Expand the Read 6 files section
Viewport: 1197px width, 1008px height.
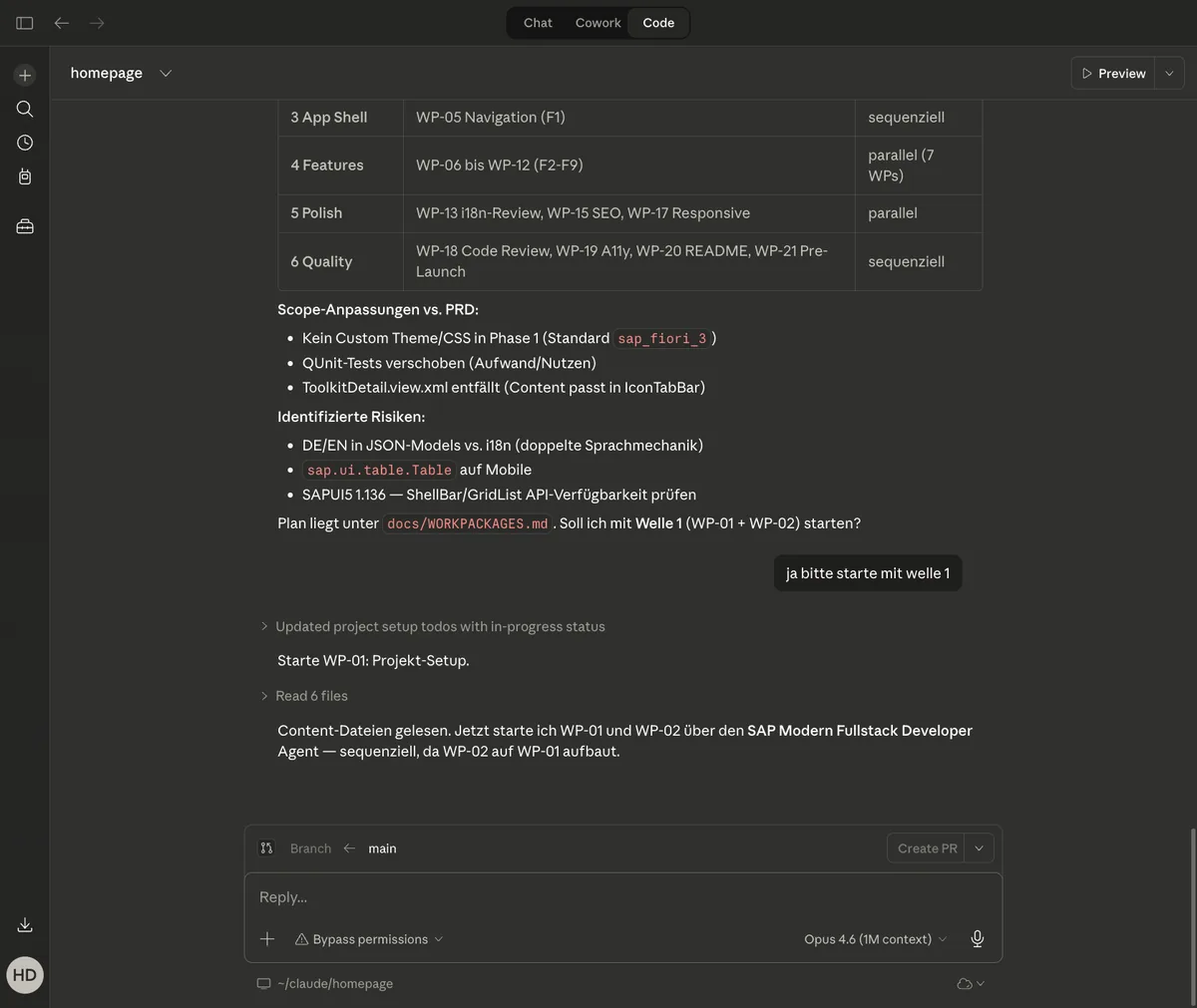[x=311, y=696]
